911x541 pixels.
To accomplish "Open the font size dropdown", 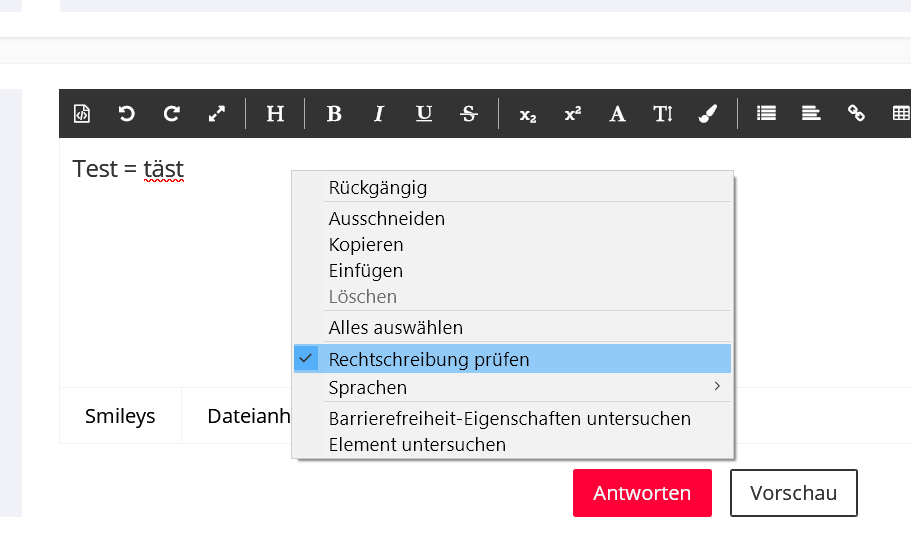I will coord(663,114).
